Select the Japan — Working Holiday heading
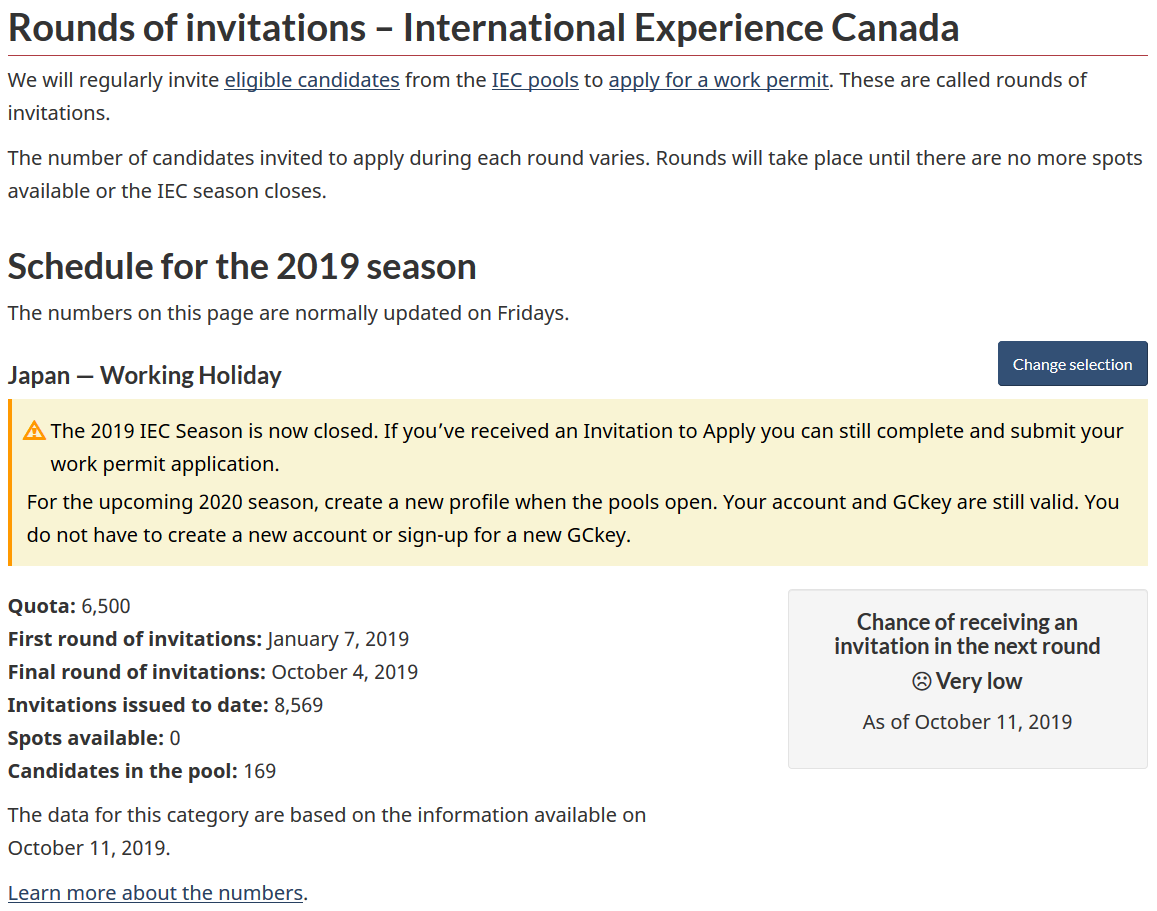Viewport: 1157px width, 911px height. click(x=145, y=376)
